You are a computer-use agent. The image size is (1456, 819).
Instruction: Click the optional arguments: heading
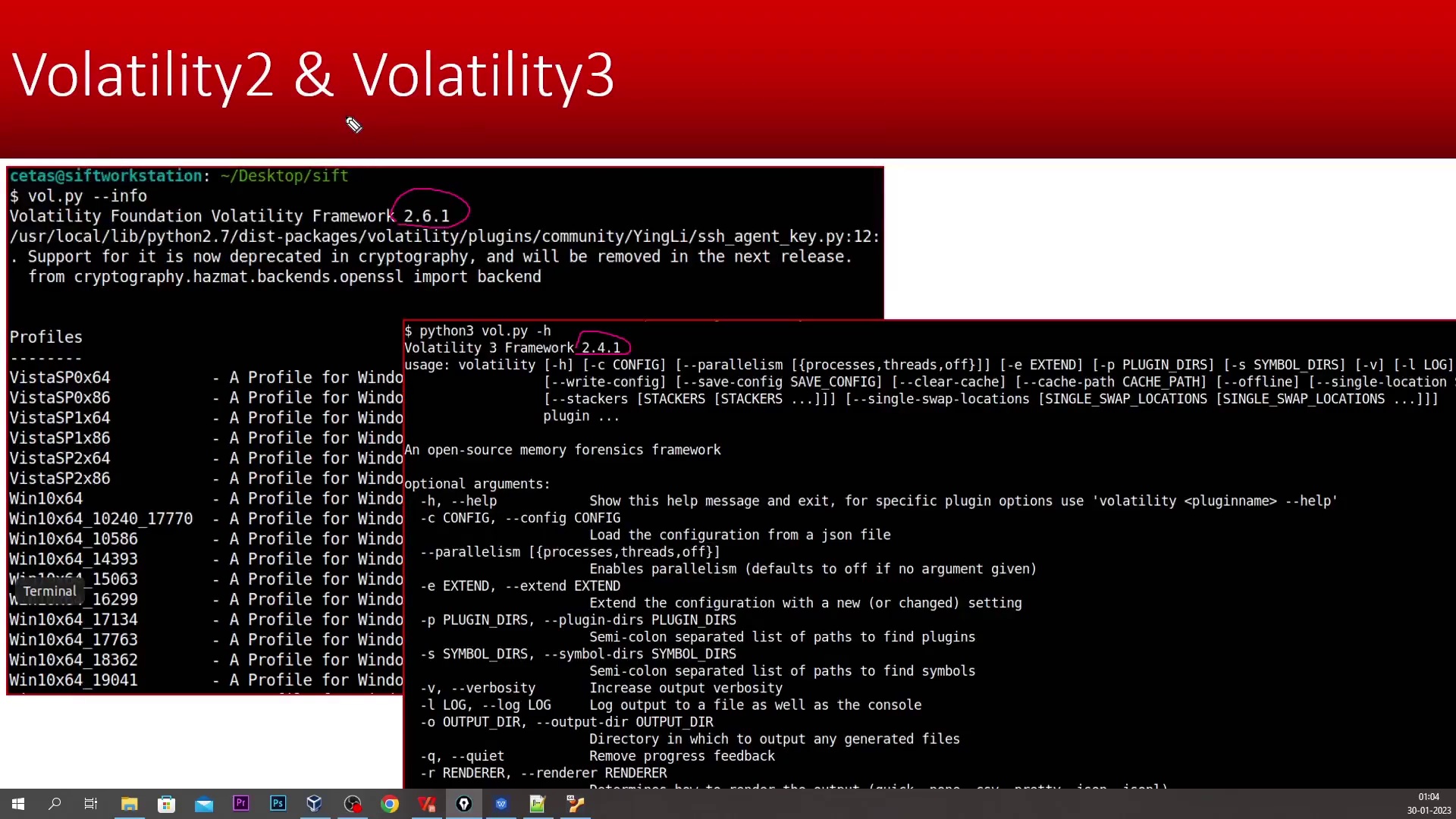477,484
